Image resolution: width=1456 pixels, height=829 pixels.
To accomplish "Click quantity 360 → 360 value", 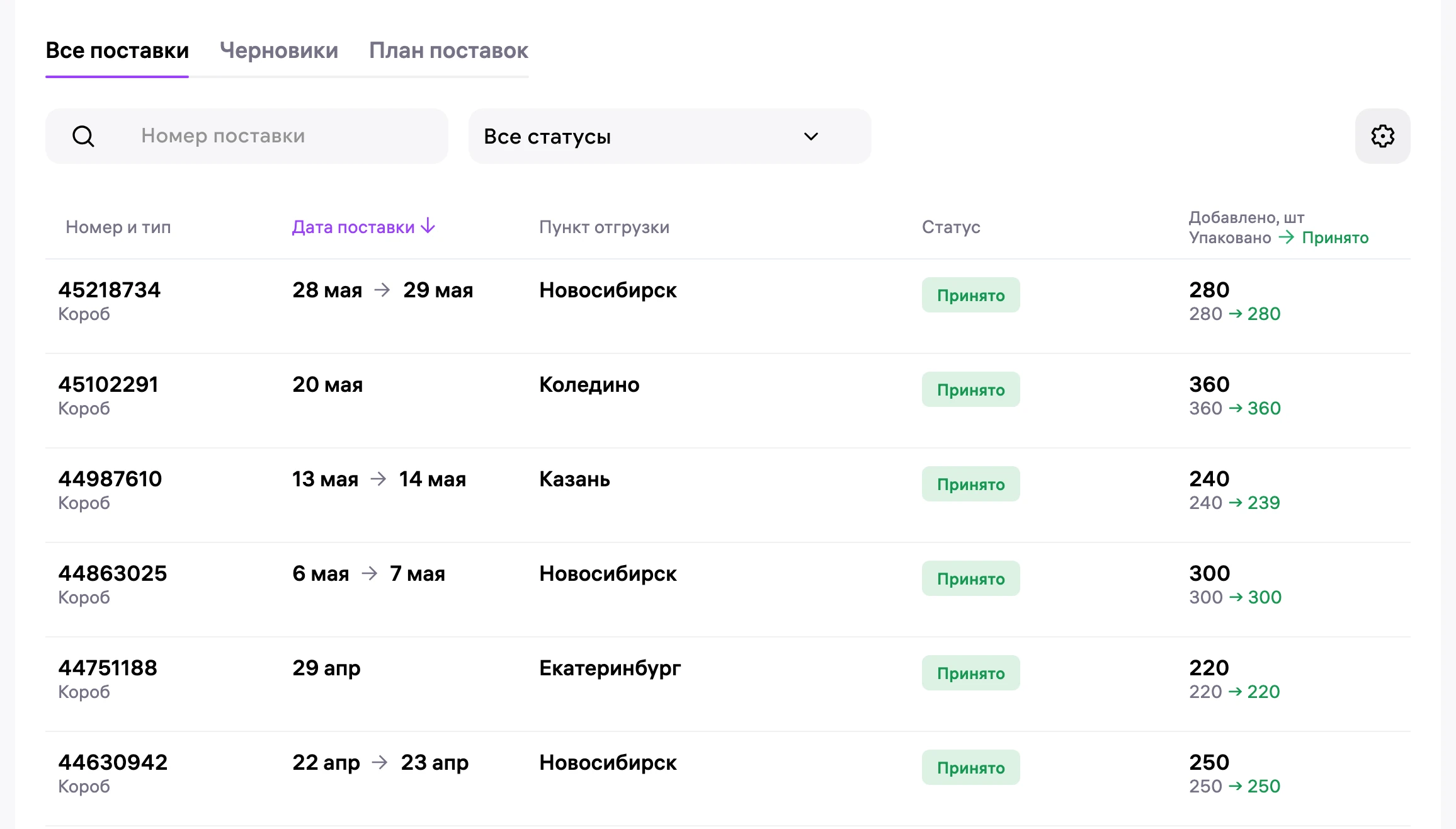I will pos(1235,408).
